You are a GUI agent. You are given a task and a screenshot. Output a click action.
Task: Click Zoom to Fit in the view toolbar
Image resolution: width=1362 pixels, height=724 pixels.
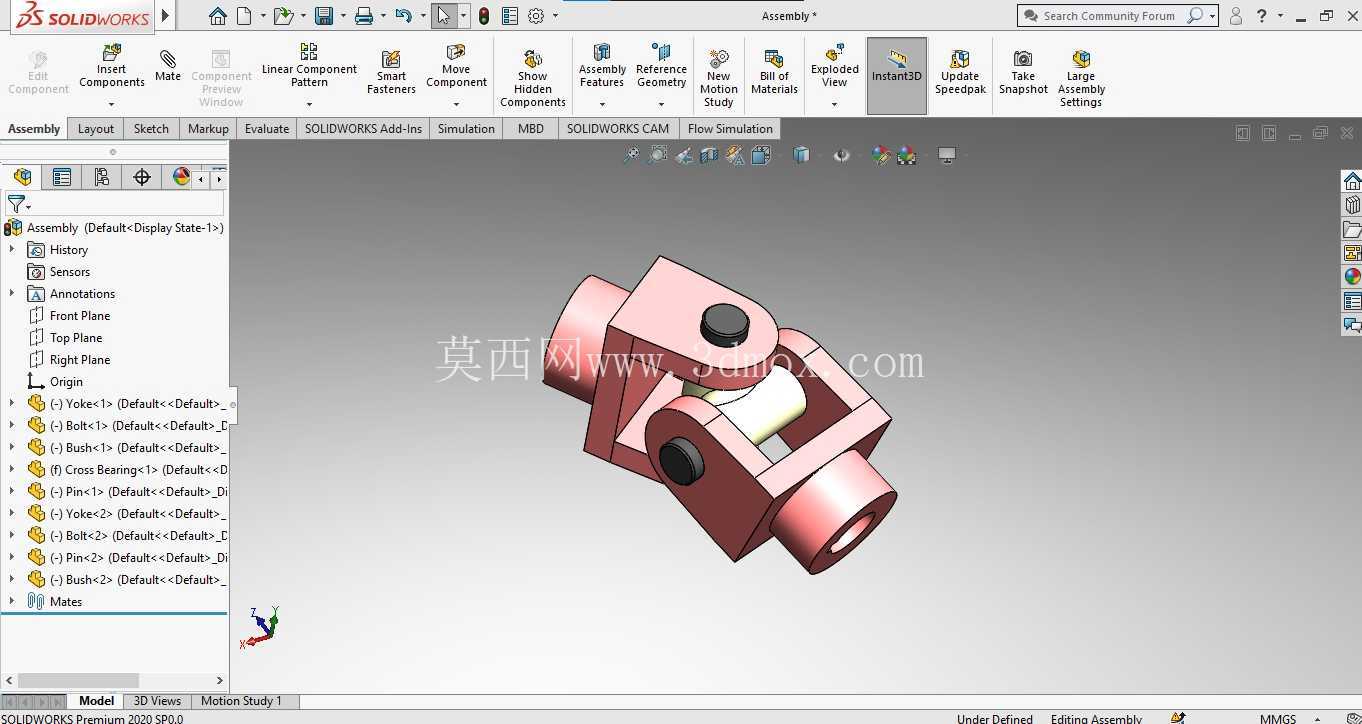631,155
